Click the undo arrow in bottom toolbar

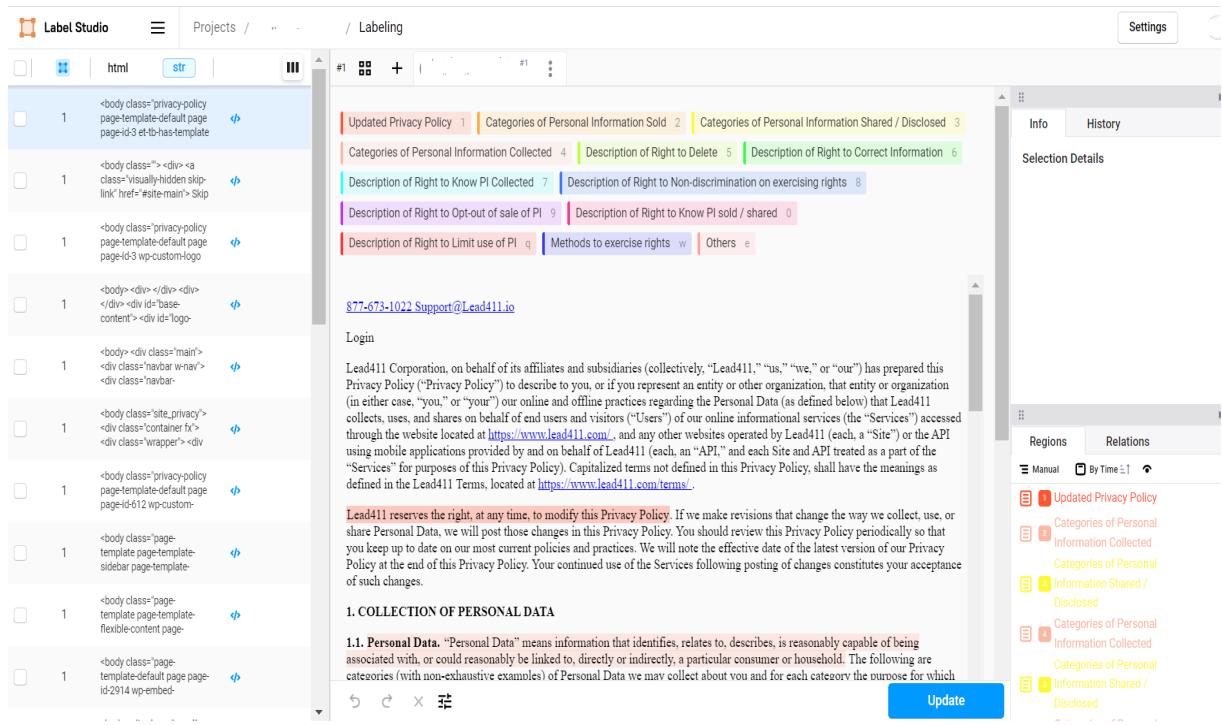(x=354, y=701)
